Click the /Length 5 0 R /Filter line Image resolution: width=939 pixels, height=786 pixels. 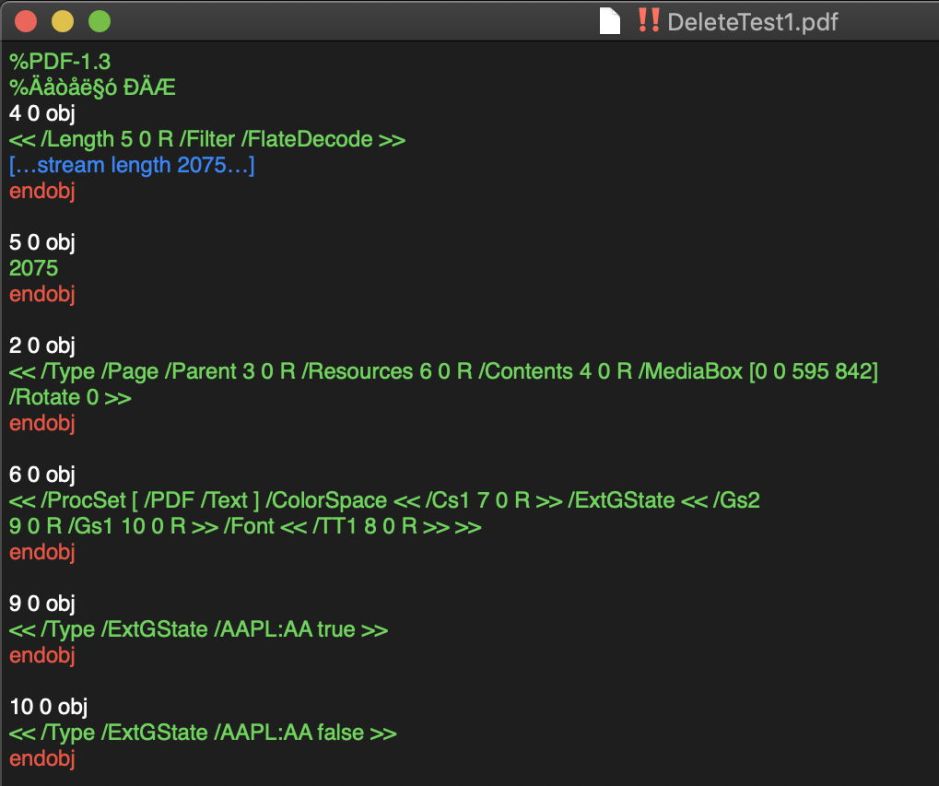[207, 139]
